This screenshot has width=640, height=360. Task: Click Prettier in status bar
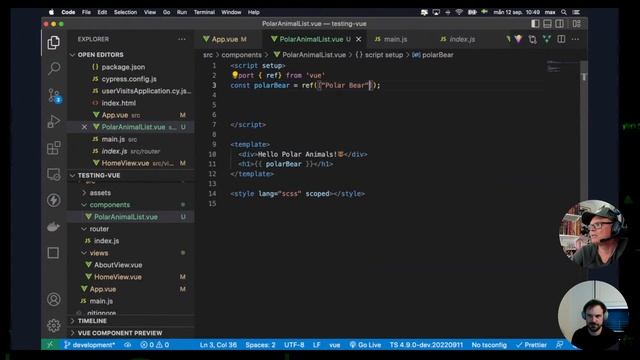click(531, 345)
